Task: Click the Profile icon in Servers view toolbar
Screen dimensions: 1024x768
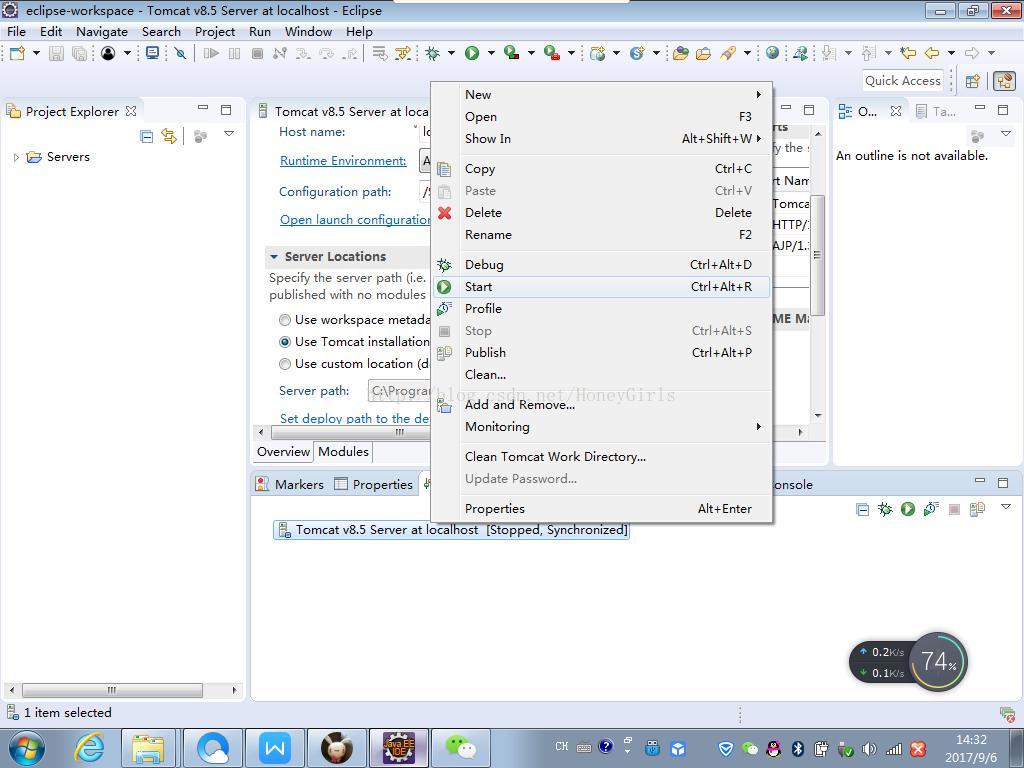Action: 931,509
